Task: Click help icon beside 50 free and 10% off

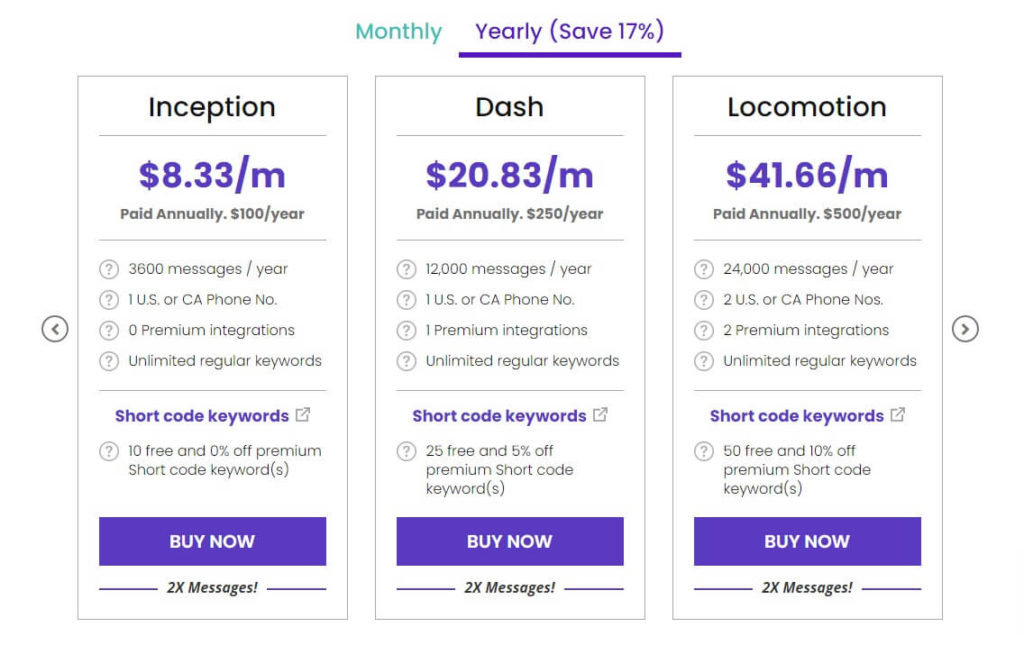Action: tap(704, 451)
